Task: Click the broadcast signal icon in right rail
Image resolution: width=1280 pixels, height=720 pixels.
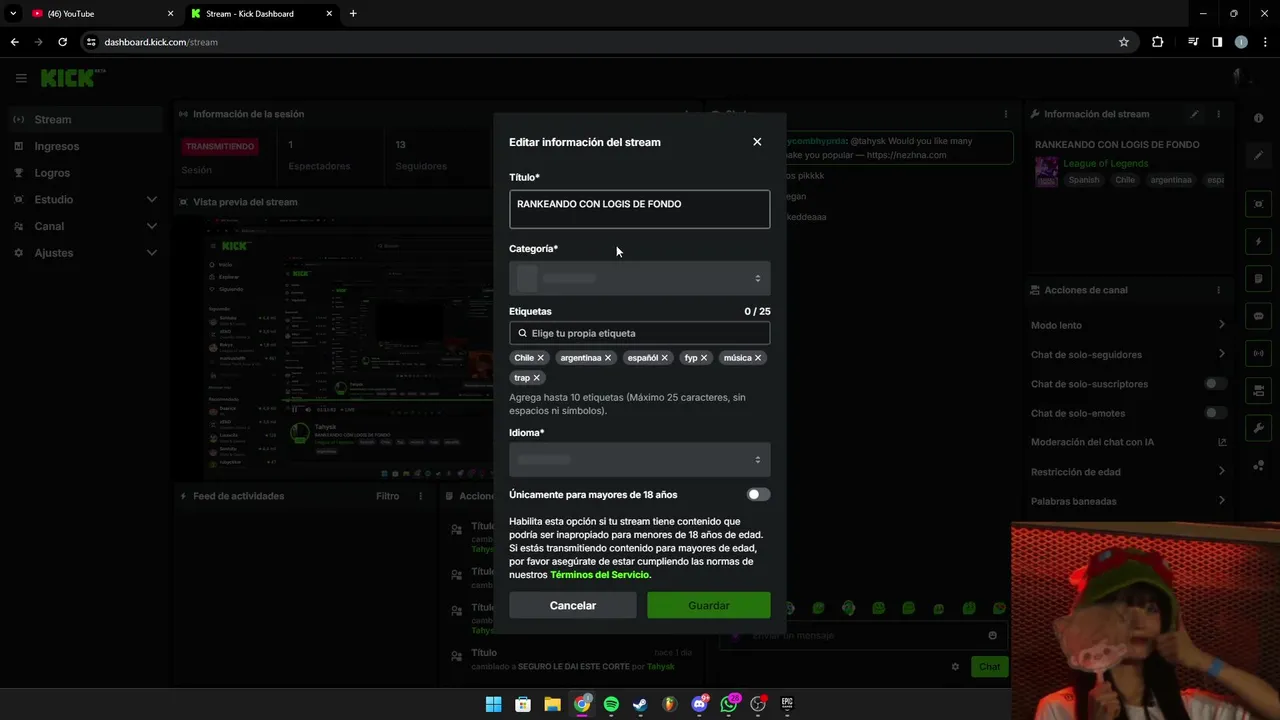Action: click(1259, 353)
